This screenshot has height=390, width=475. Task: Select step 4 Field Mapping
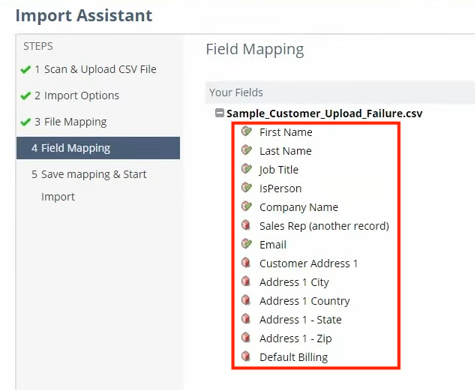[x=98, y=148]
